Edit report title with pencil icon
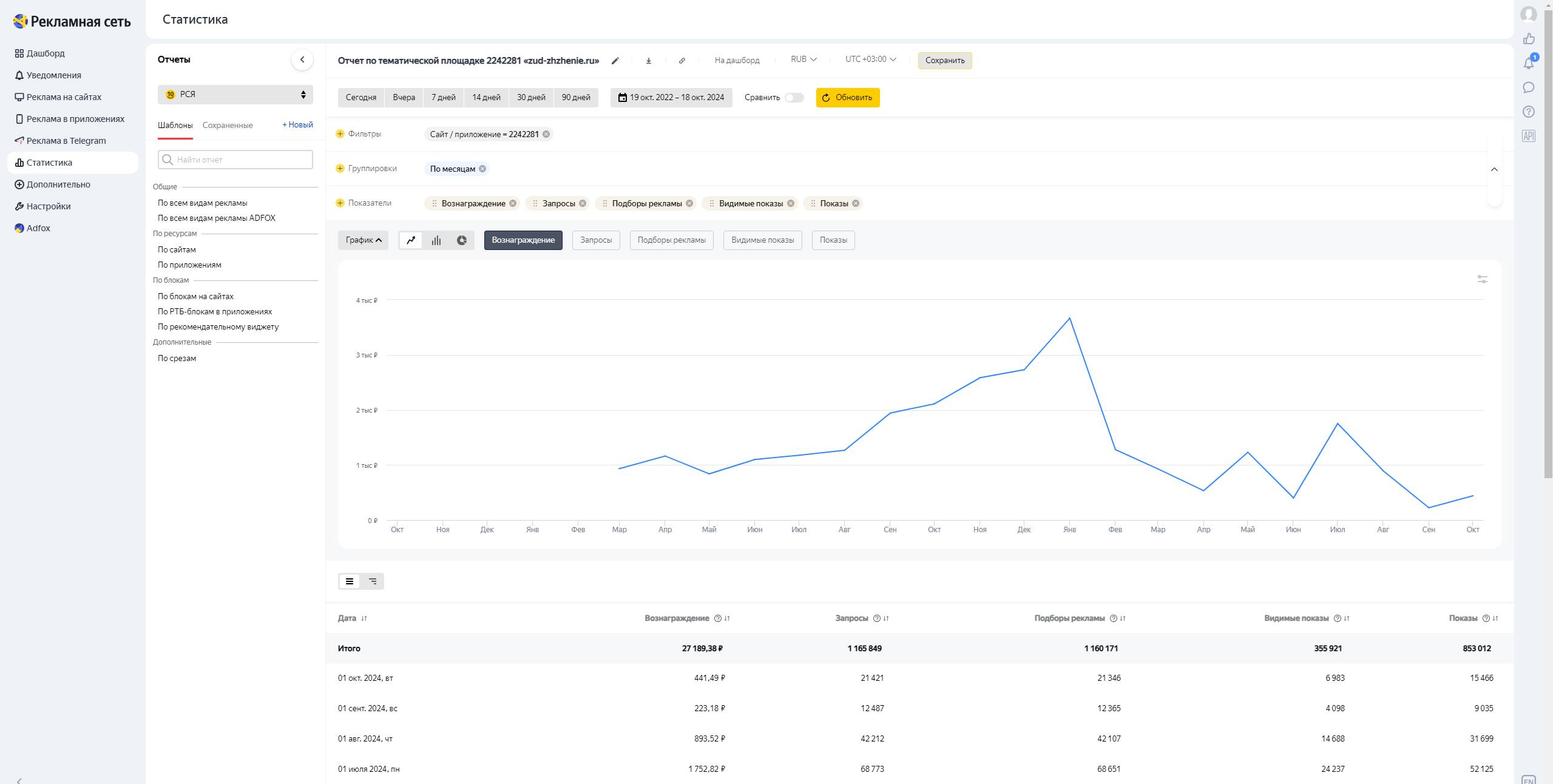Screen dimensions: 1553x784 (615, 61)
